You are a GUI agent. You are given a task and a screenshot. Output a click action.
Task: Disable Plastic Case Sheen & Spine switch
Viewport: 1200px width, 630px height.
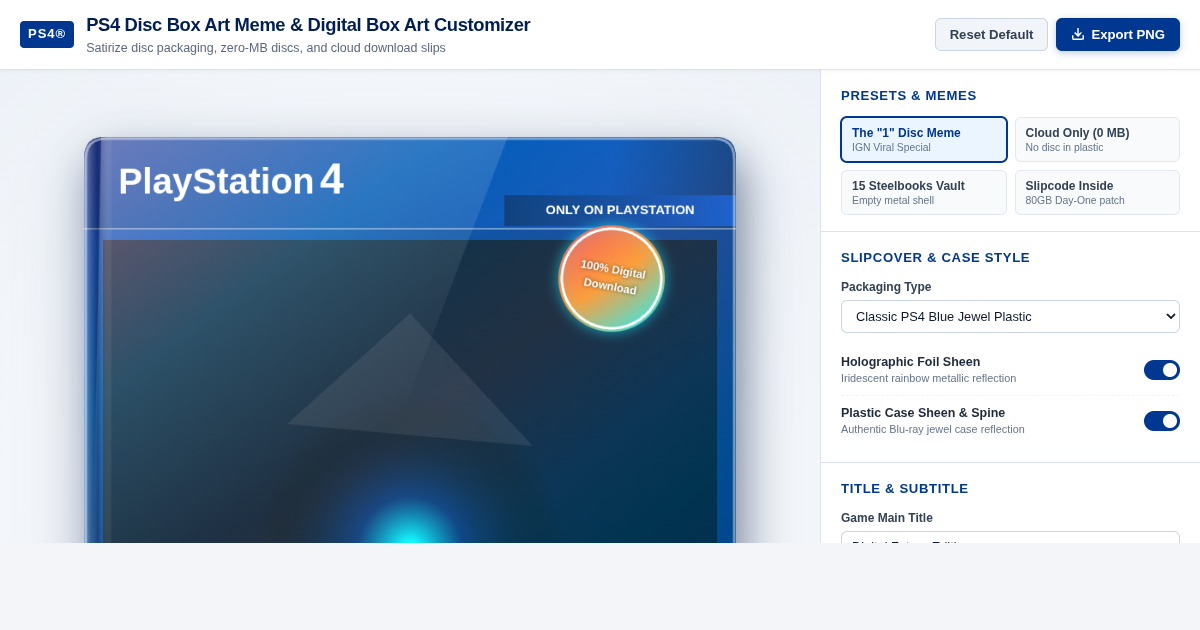click(x=1162, y=421)
